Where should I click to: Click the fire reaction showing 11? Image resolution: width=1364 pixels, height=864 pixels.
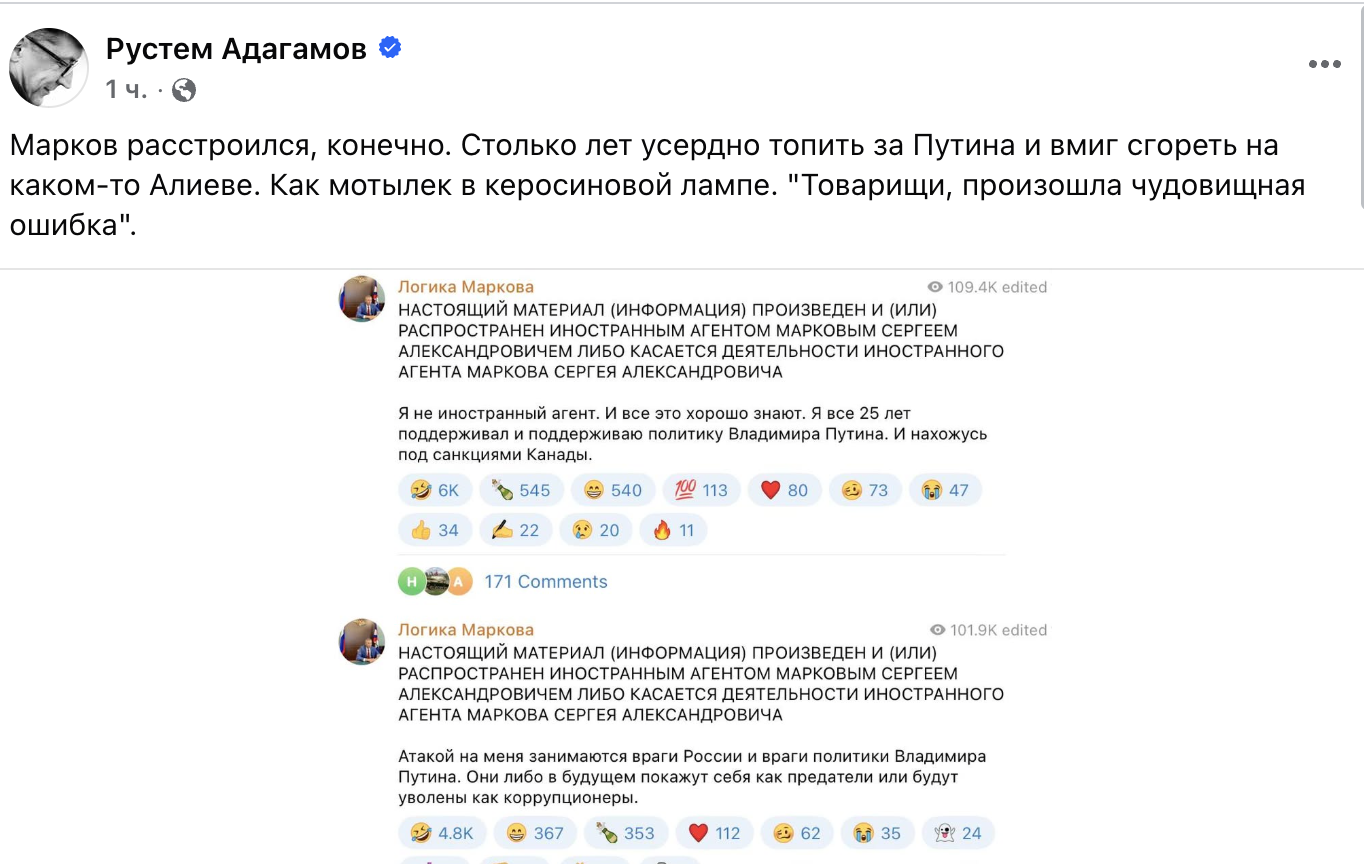pos(673,530)
